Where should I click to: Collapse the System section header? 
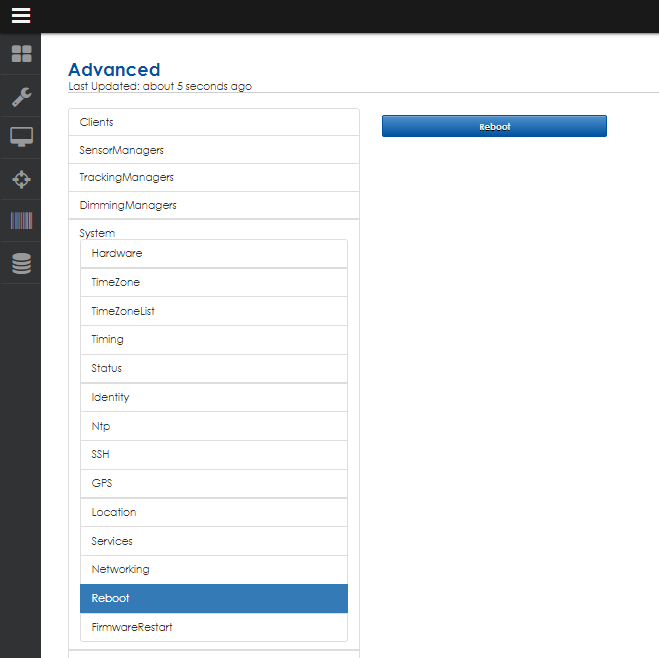pos(98,233)
